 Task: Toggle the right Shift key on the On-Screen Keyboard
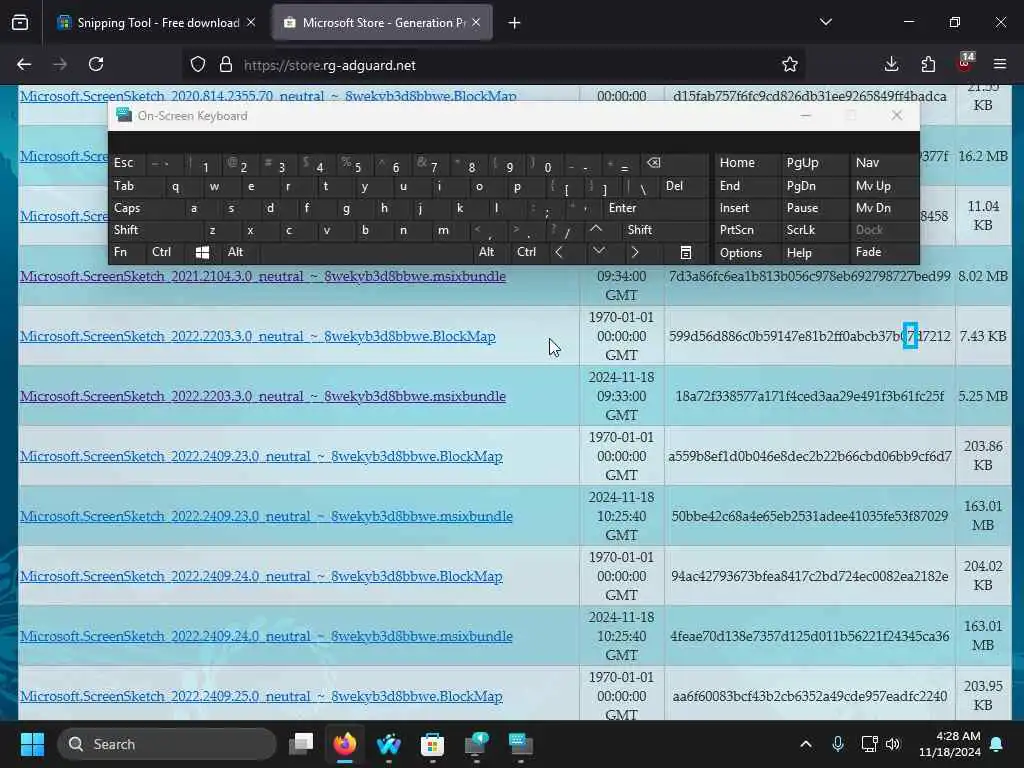(x=640, y=230)
